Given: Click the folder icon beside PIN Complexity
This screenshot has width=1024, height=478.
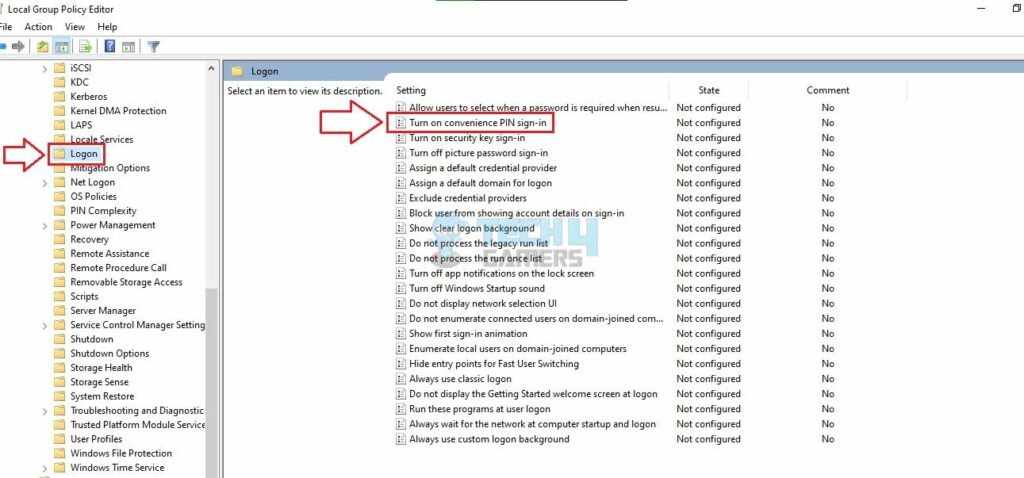Looking at the screenshot, I should click(59, 211).
